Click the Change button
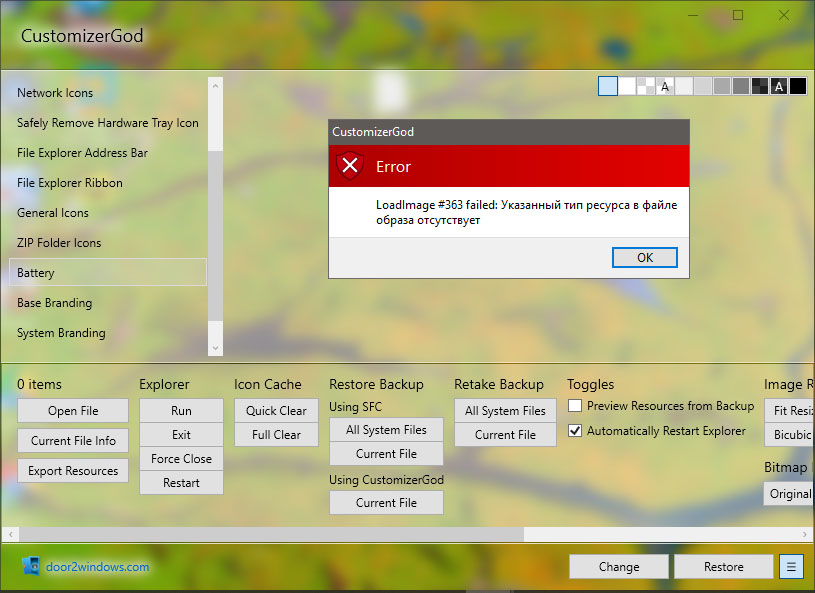The width and height of the screenshot is (815, 593). click(x=619, y=566)
